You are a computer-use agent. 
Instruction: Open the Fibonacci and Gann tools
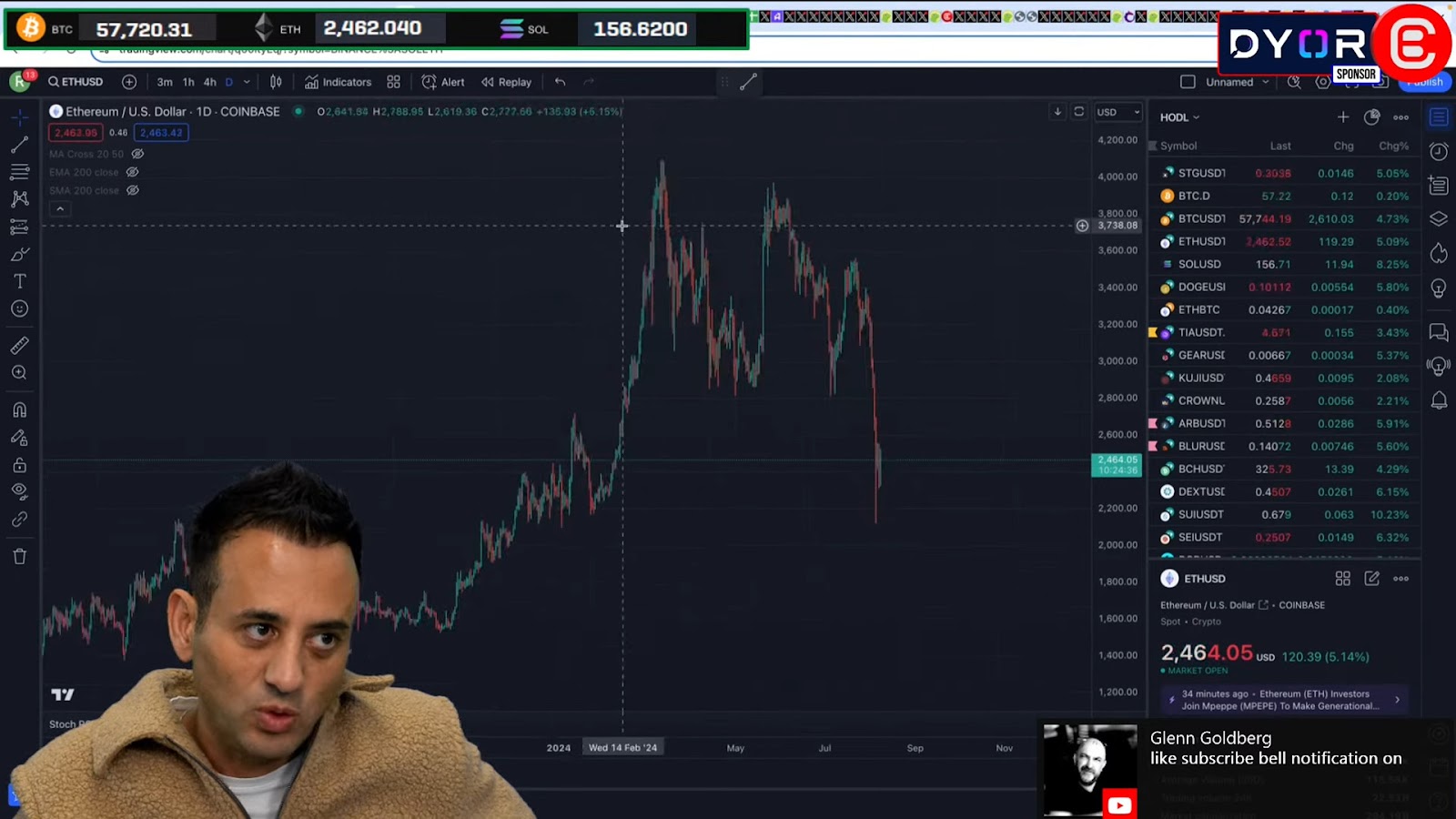19,172
